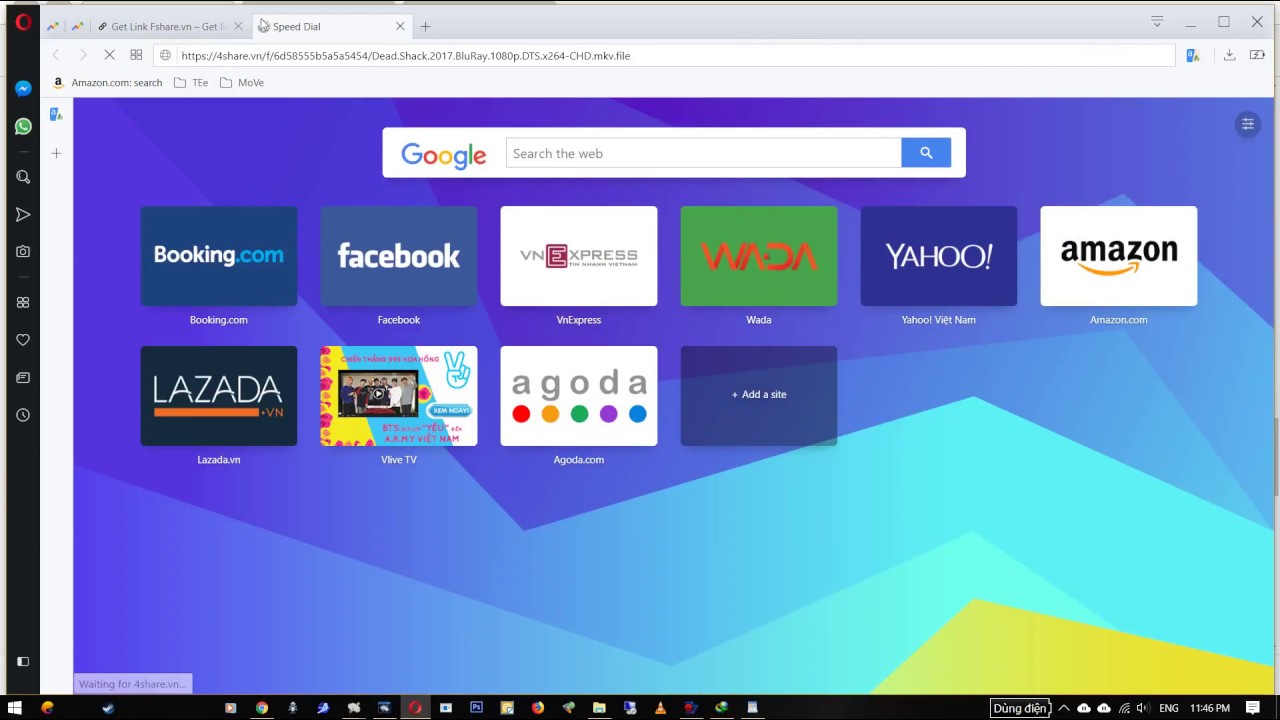Open Google Chrome from the taskbar
The image size is (1280, 720).
tap(262, 708)
